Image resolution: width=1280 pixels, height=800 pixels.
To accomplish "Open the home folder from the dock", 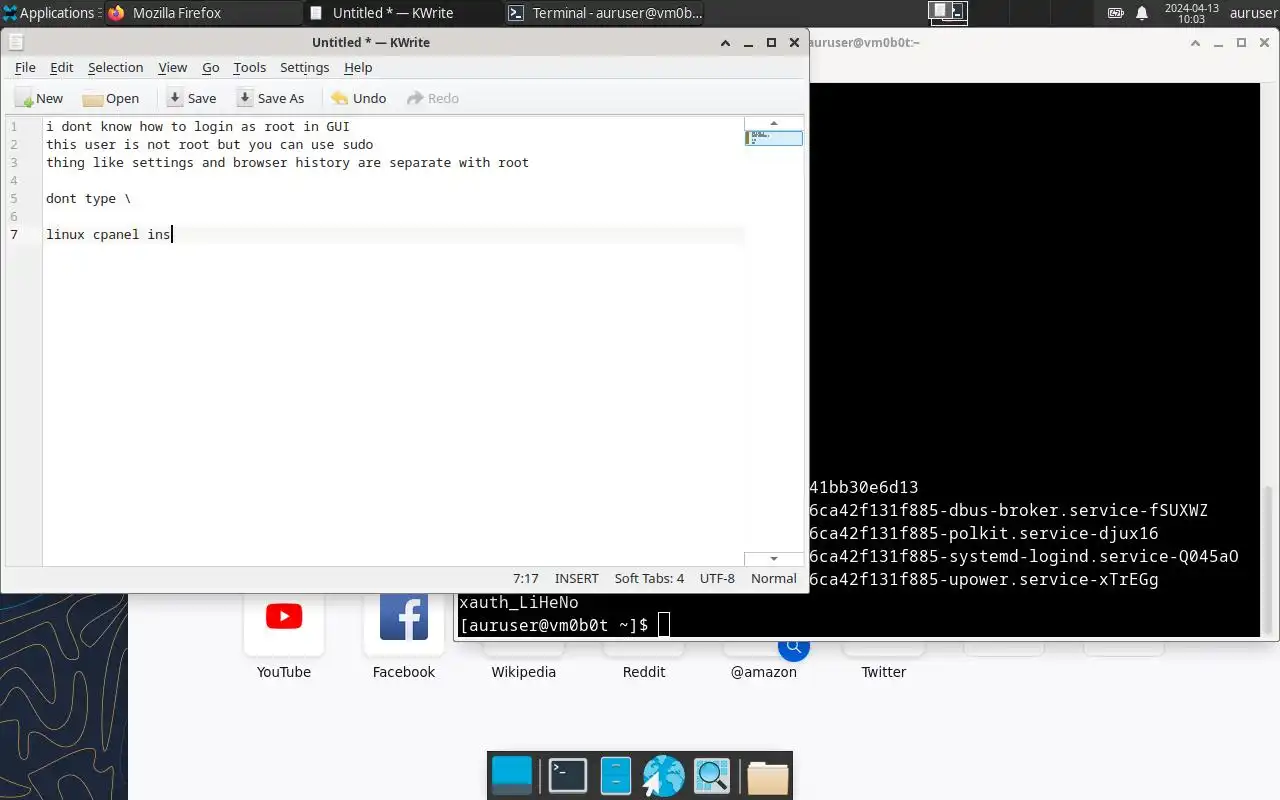I will click(768, 776).
